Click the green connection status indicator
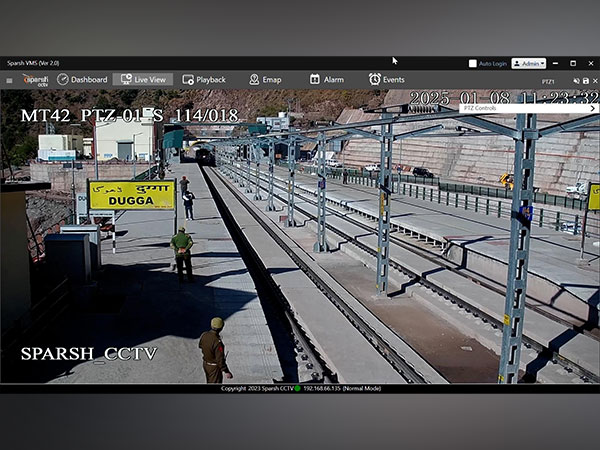The image size is (600, 450). (x=297, y=388)
